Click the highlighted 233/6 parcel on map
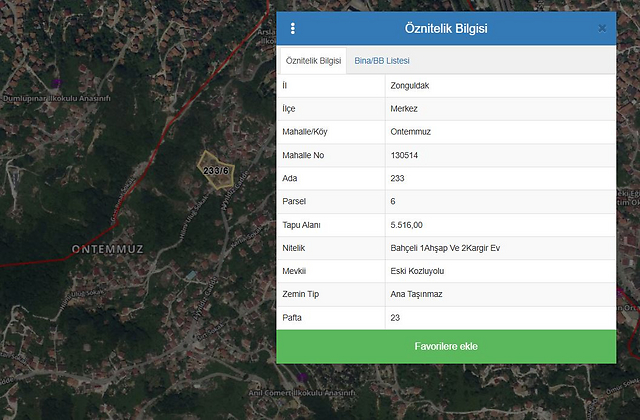The height and width of the screenshot is (420, 640). 214,168
